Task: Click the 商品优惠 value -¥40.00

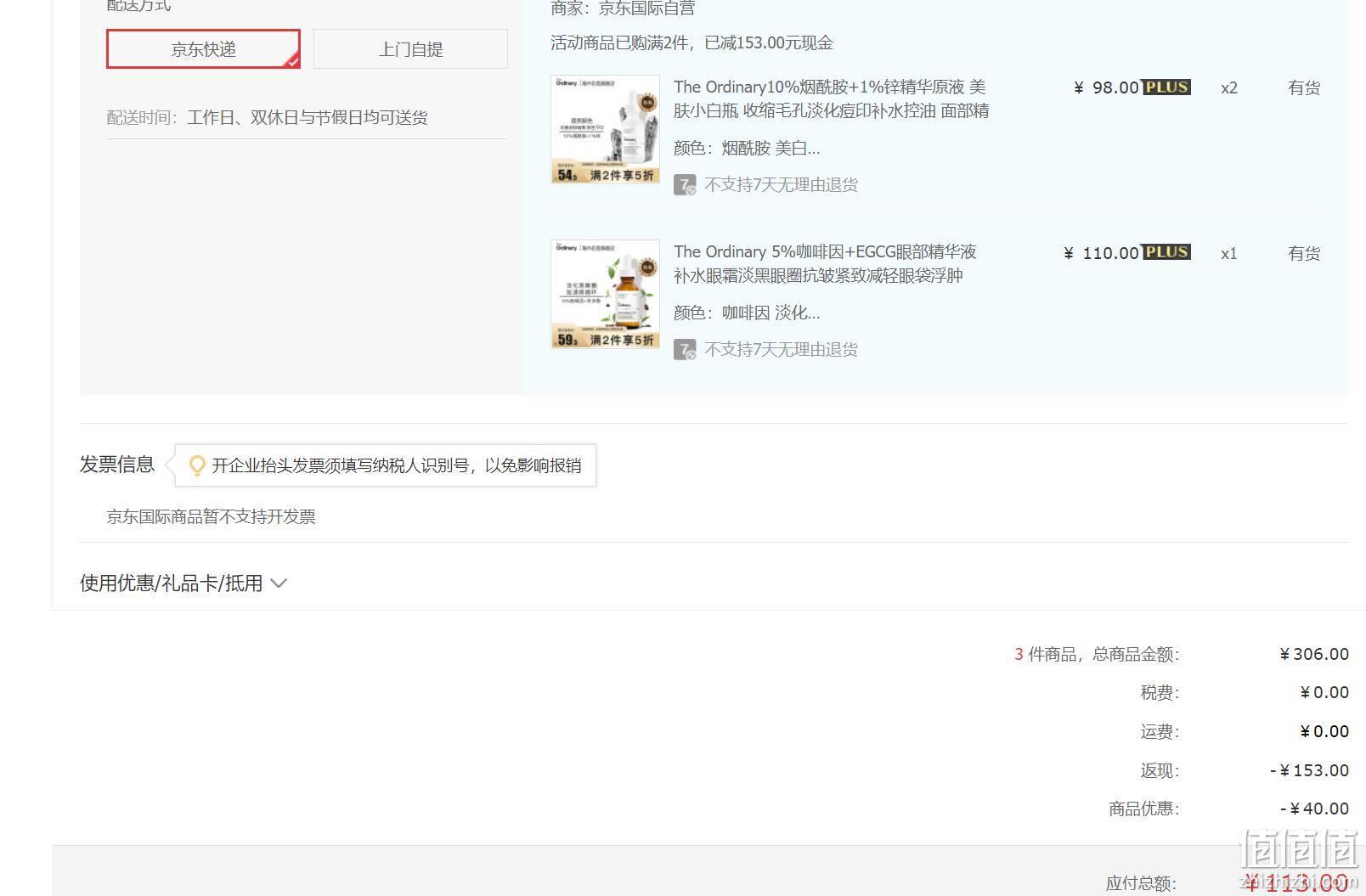Action: pos(1314,809)
